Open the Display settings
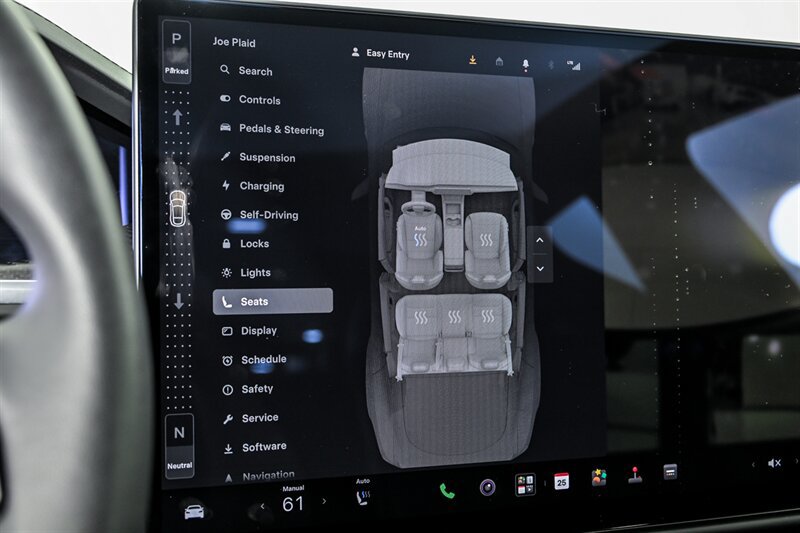Image resolution: width=800 pixels, height=533 pixels. (x=250, y=331)
